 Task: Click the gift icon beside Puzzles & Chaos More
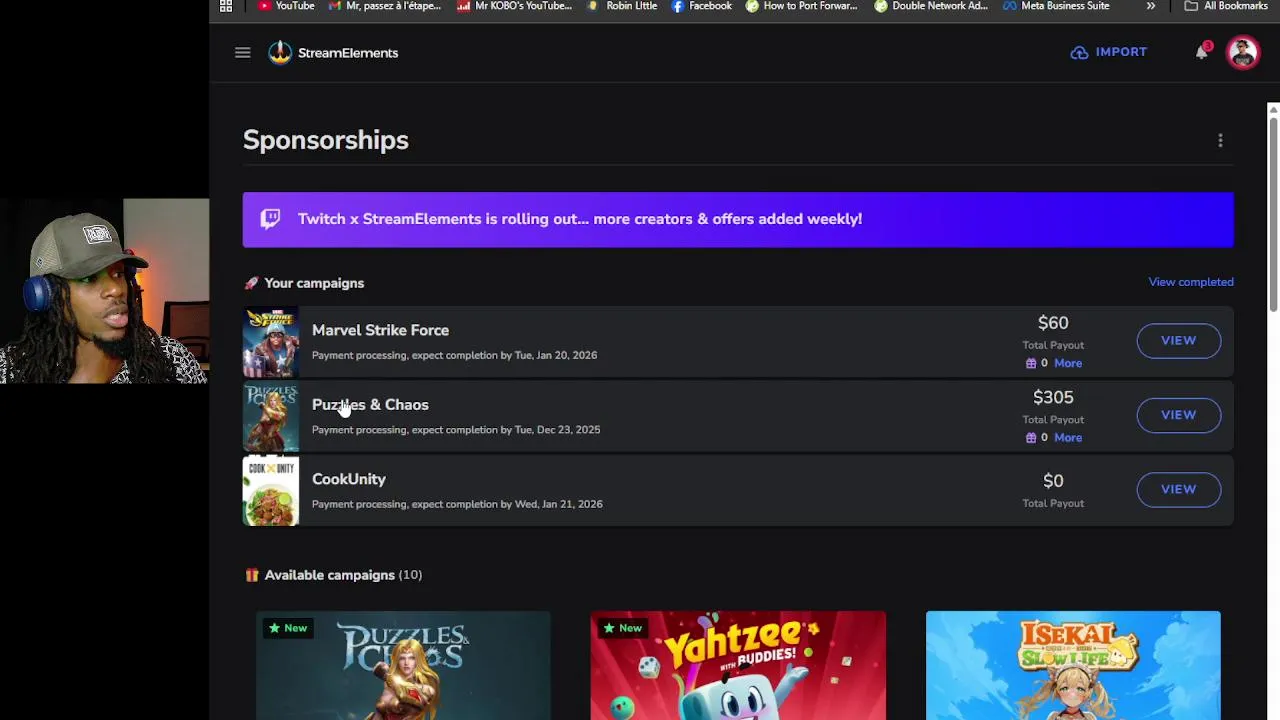[1031, 437]
